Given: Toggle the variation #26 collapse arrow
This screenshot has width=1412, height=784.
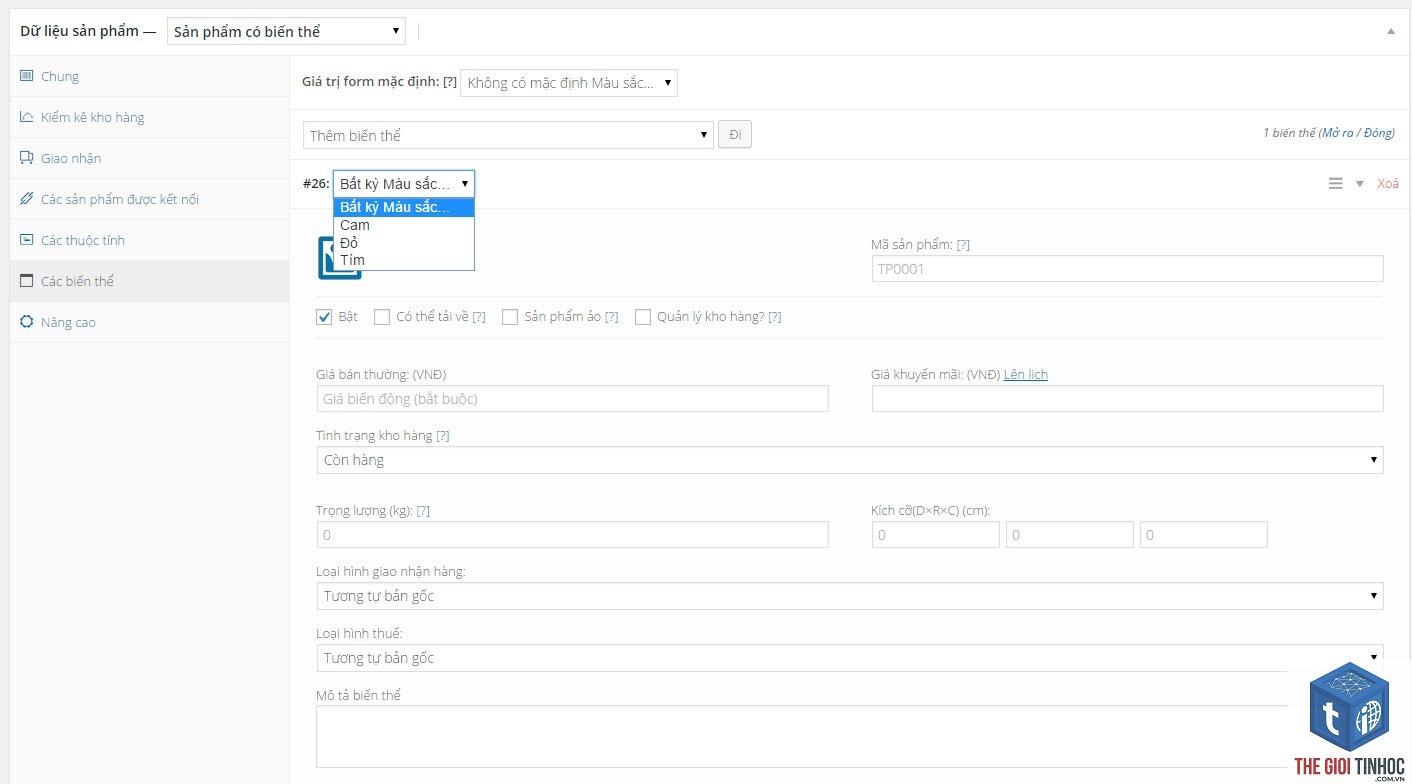Looking at the screenshot, I should point(1359,184).
